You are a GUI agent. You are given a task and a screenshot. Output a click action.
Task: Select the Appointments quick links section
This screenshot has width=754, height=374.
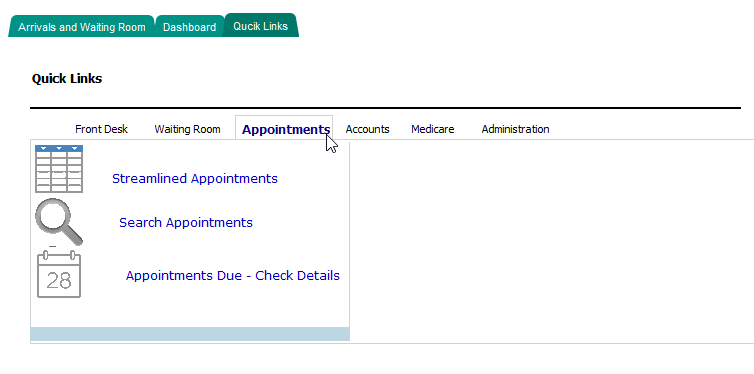[x=284, y=128]
